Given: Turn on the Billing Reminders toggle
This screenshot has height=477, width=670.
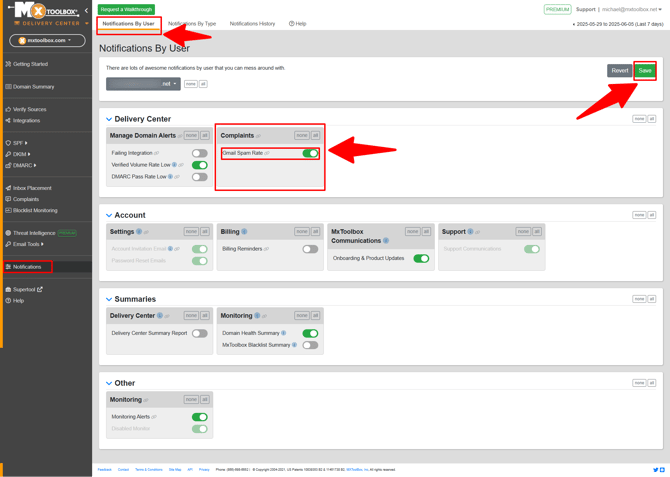Looking at the screenshot, I should point(310,249).
